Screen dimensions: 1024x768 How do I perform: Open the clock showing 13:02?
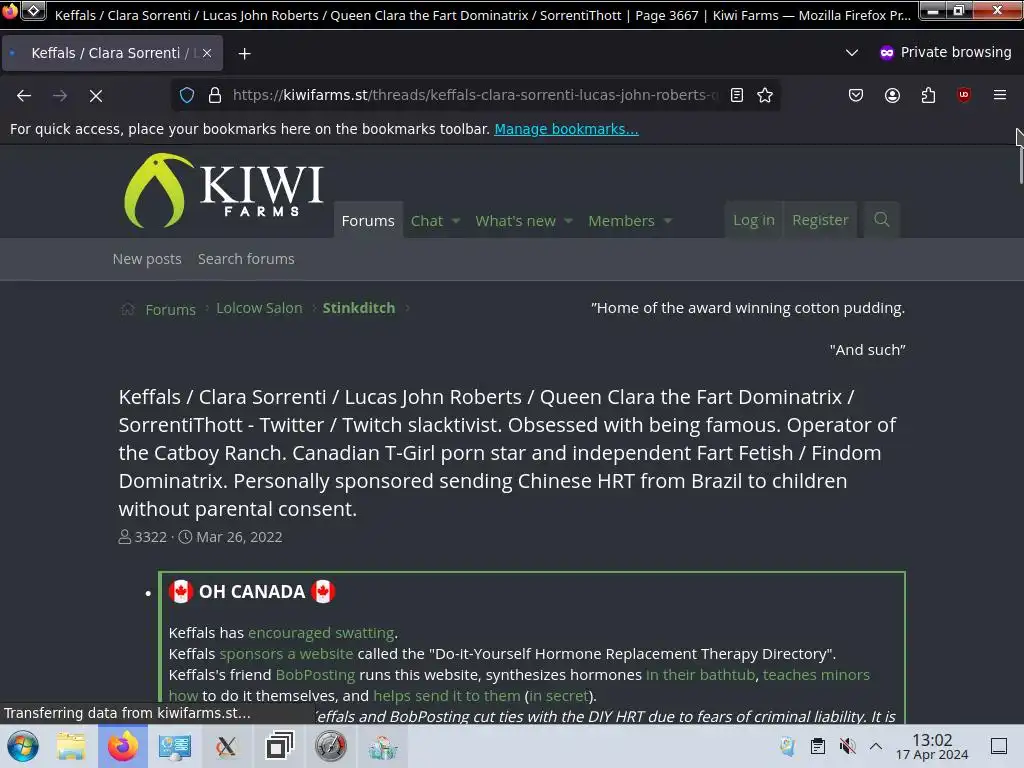932,746
